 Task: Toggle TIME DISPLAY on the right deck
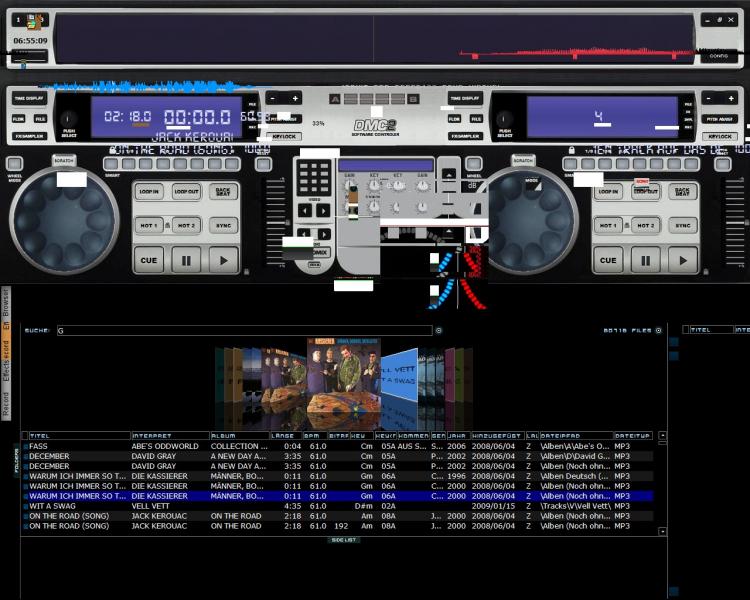click(x=465, y=99)
